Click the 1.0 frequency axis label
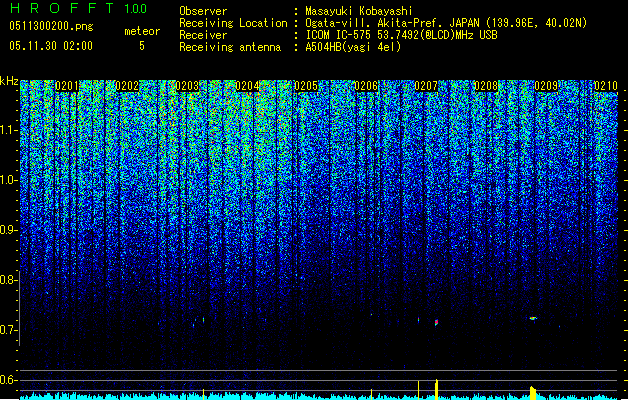This screenshot has height=400, width=629. [x=8, y=180]
